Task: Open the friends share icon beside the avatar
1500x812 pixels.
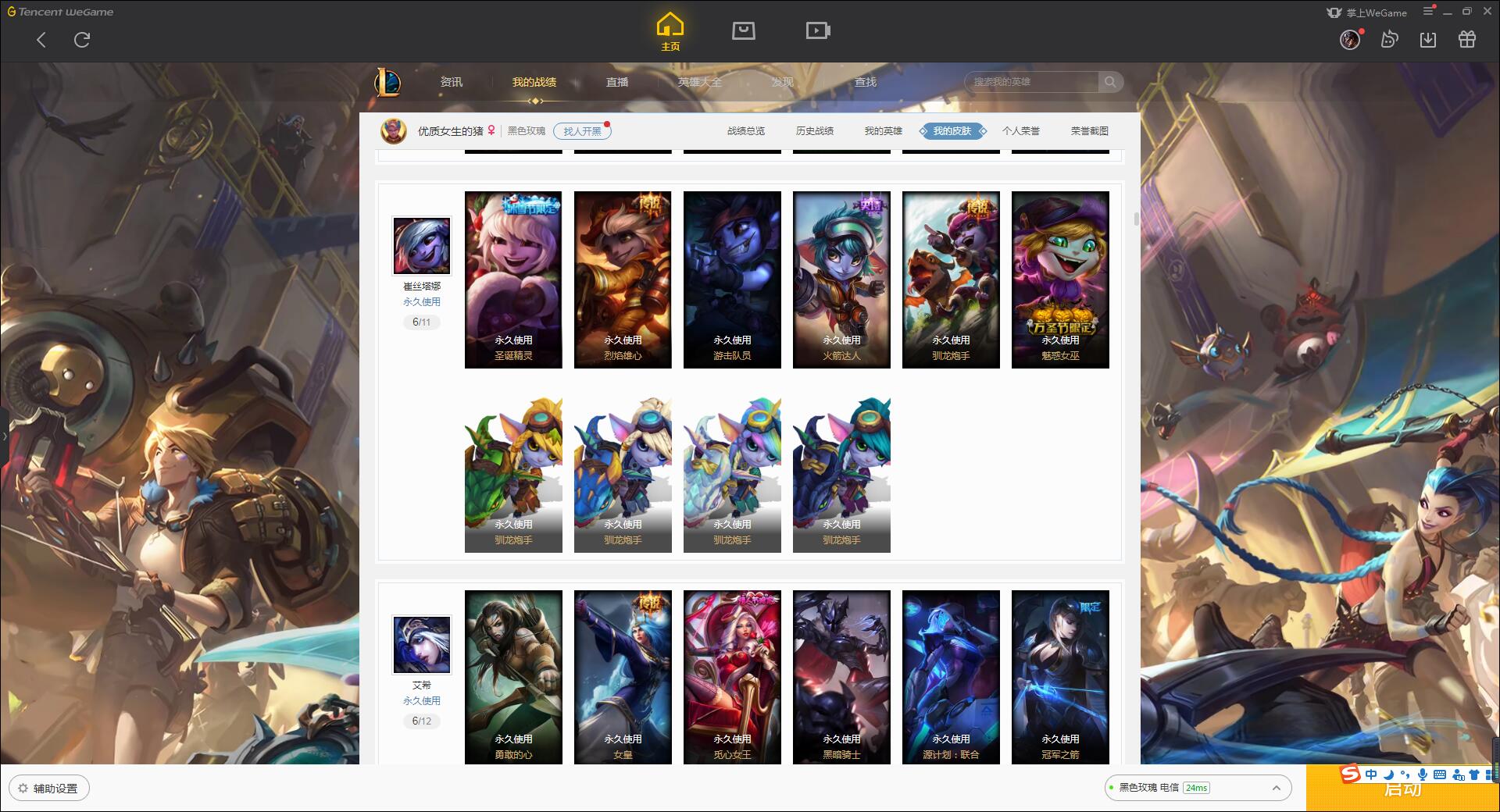Action: coord(1389,40)
